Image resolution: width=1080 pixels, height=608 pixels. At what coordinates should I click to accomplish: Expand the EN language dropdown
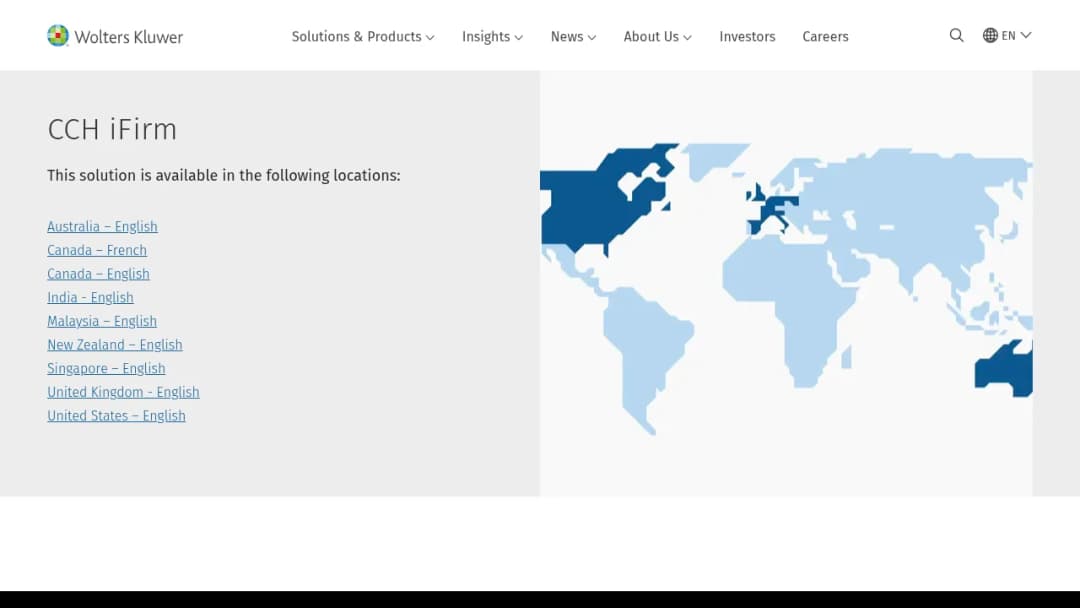click(1017, 35)
